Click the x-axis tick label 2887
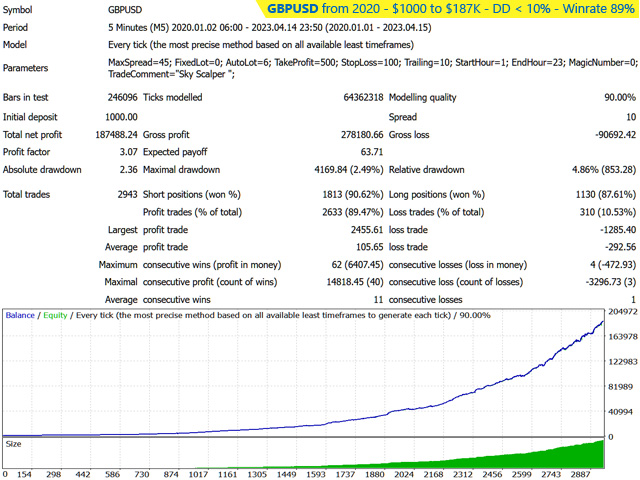This screenshot has width=640, height=480. point(580,475)
